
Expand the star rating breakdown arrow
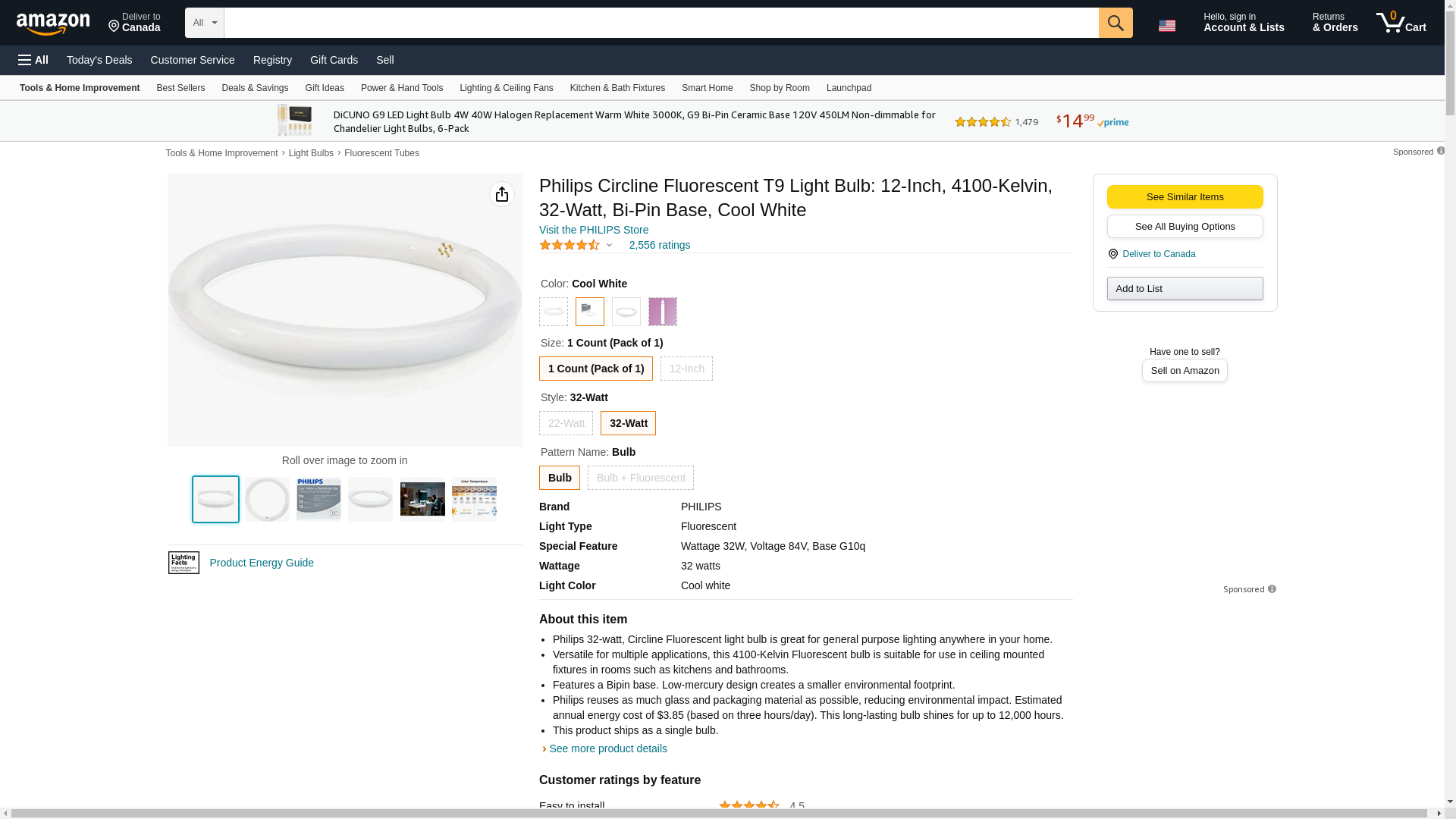pos(609,245)
